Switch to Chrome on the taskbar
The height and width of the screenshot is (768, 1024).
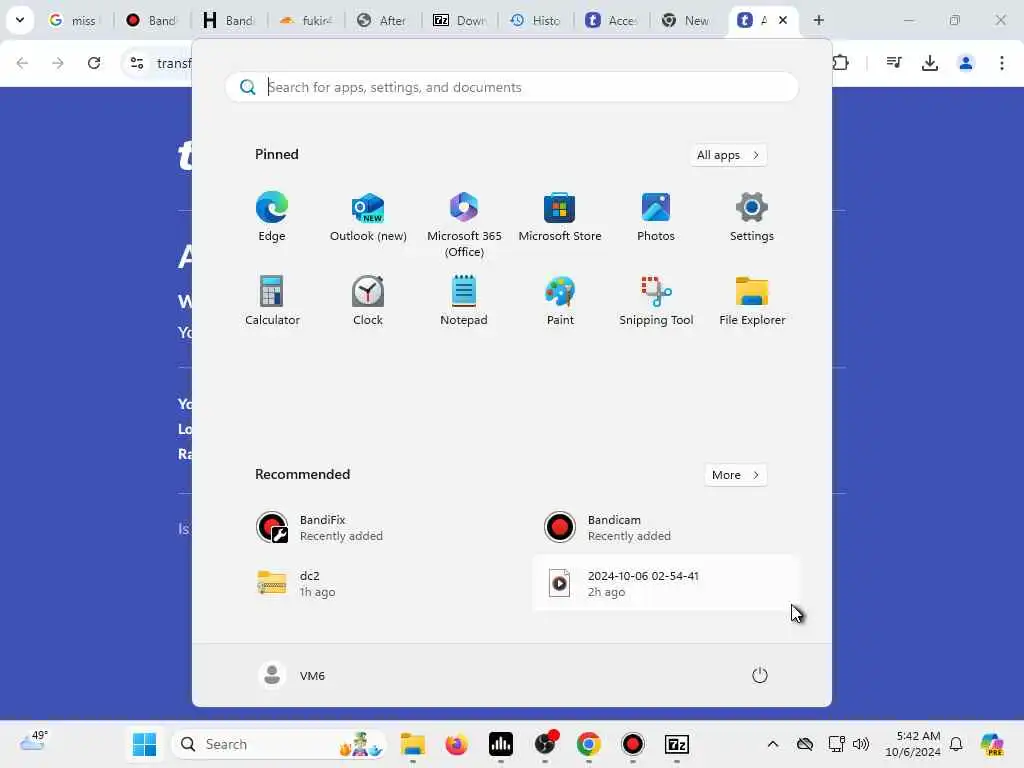pyautogui.click(x=588, y=744)
